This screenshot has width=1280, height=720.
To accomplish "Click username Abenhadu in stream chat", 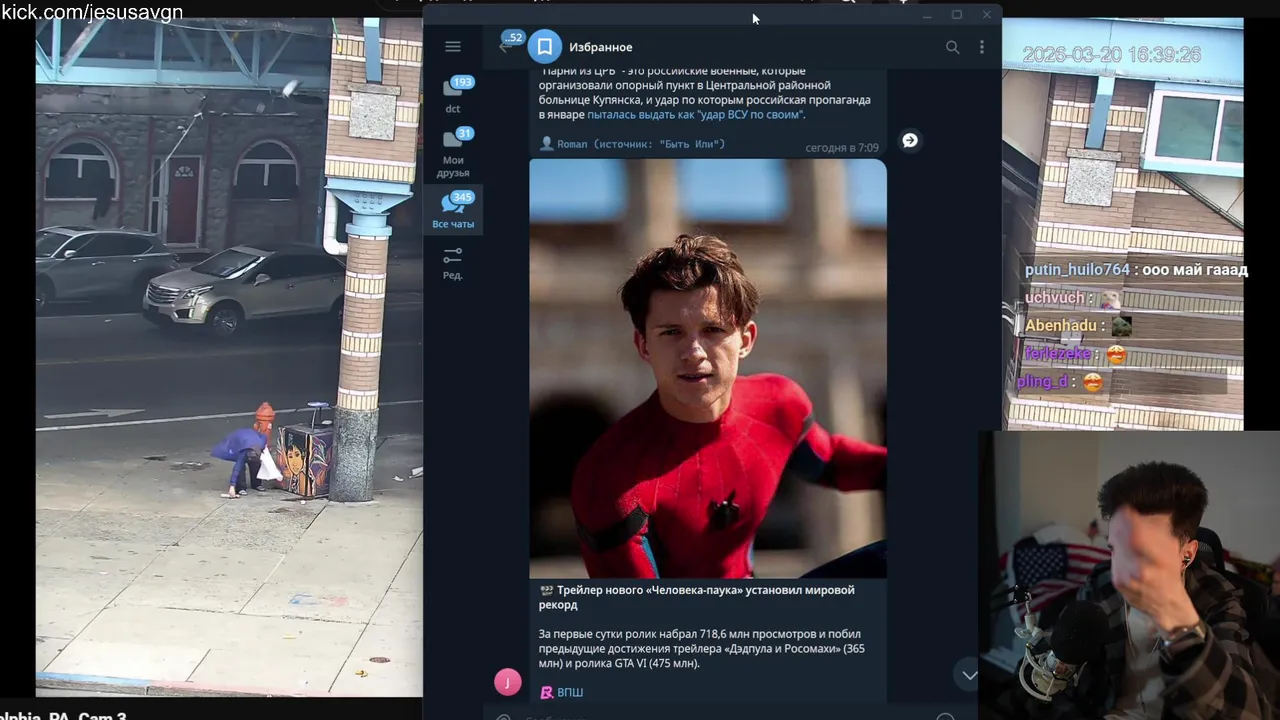I will click(x=1060, y=326).
